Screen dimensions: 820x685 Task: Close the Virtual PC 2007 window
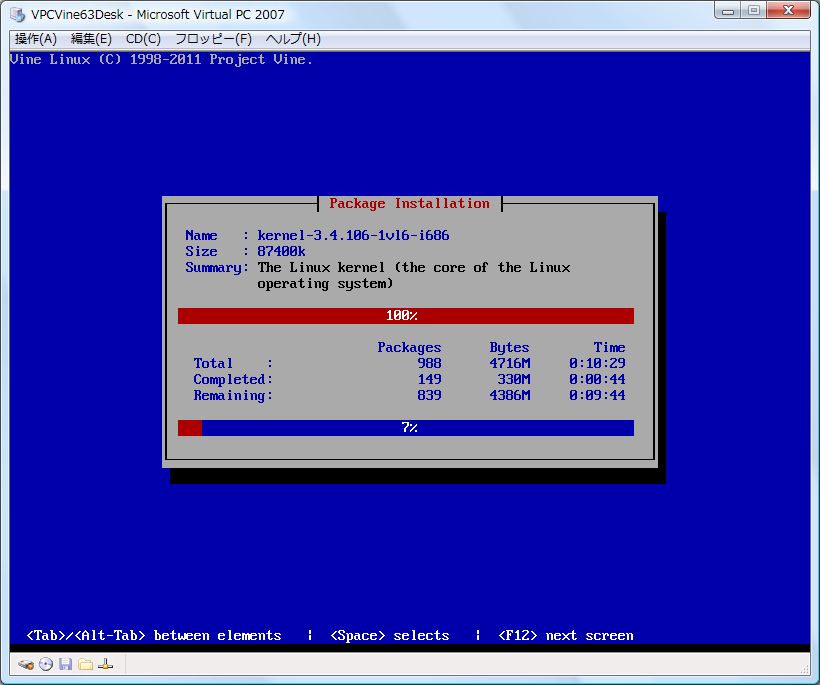tap(789, 10)
